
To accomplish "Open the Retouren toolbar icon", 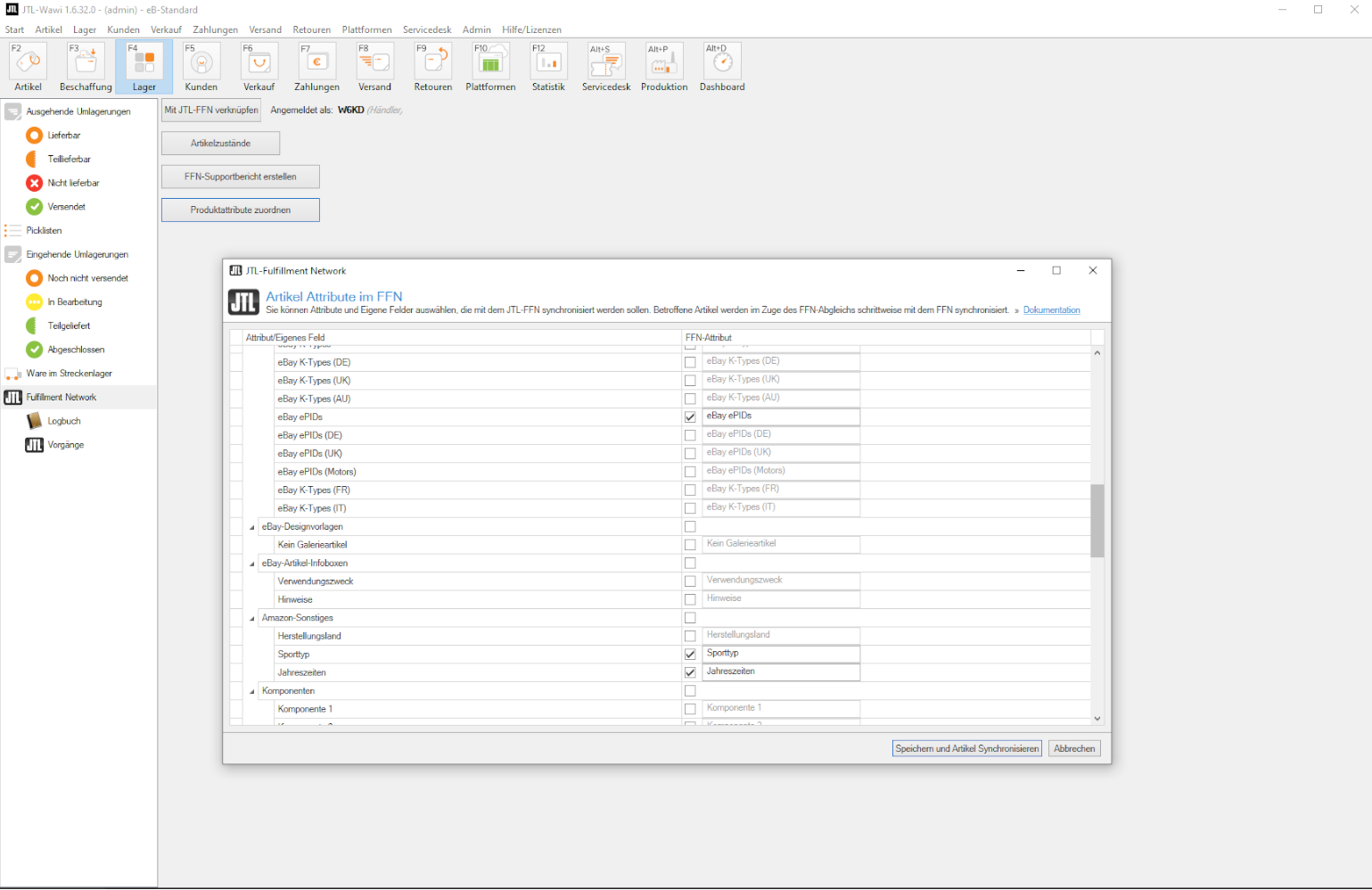I will (x=433, y=68).
